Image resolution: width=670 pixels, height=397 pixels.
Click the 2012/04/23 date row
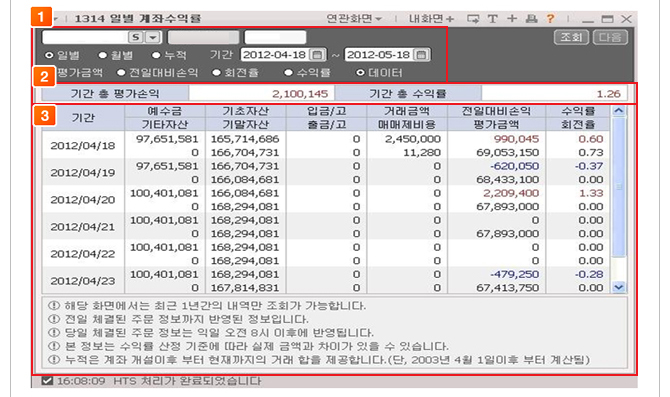pyautogui.click(x=83, y=280)
